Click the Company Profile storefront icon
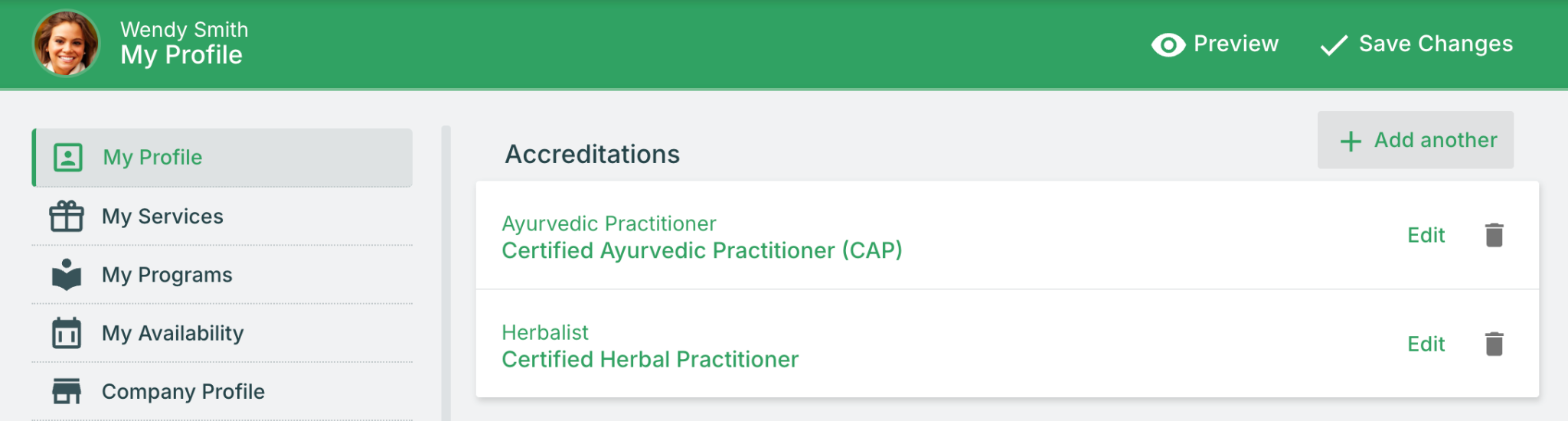This screenshot has height=421, width=1568. [x=67, y=391]
